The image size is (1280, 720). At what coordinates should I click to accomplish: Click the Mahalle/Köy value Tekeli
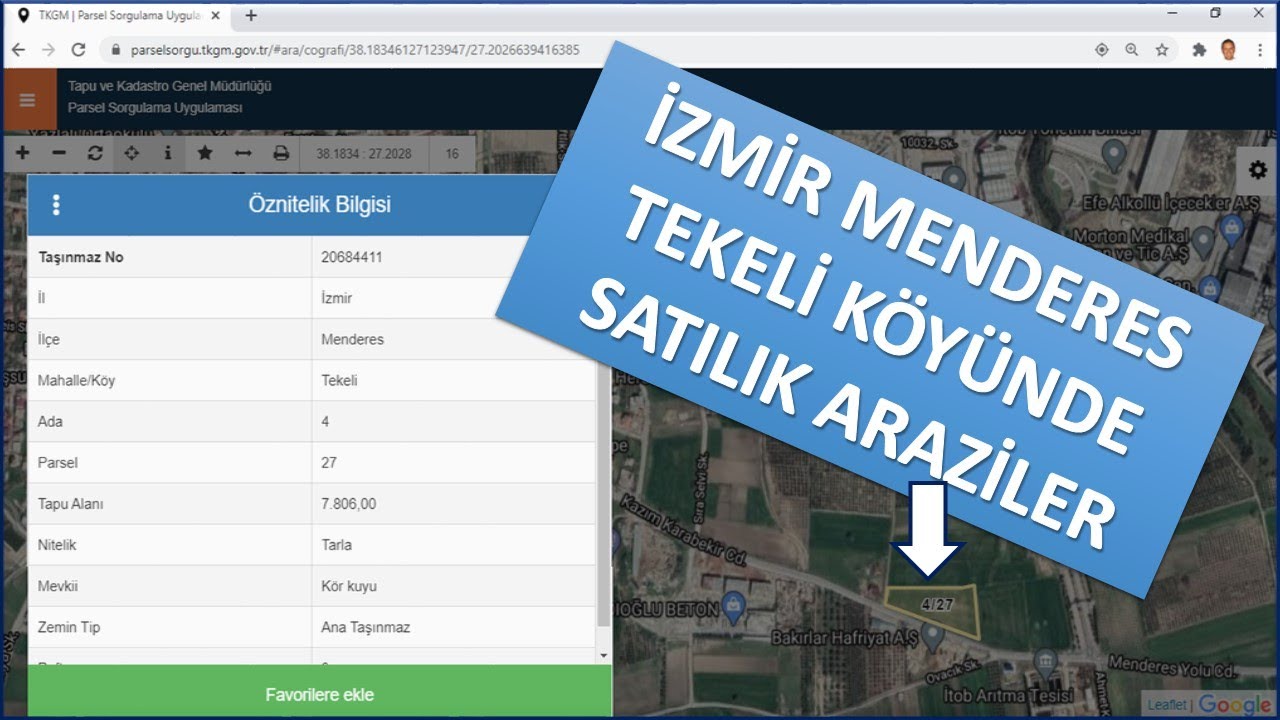tap(339, 380)
